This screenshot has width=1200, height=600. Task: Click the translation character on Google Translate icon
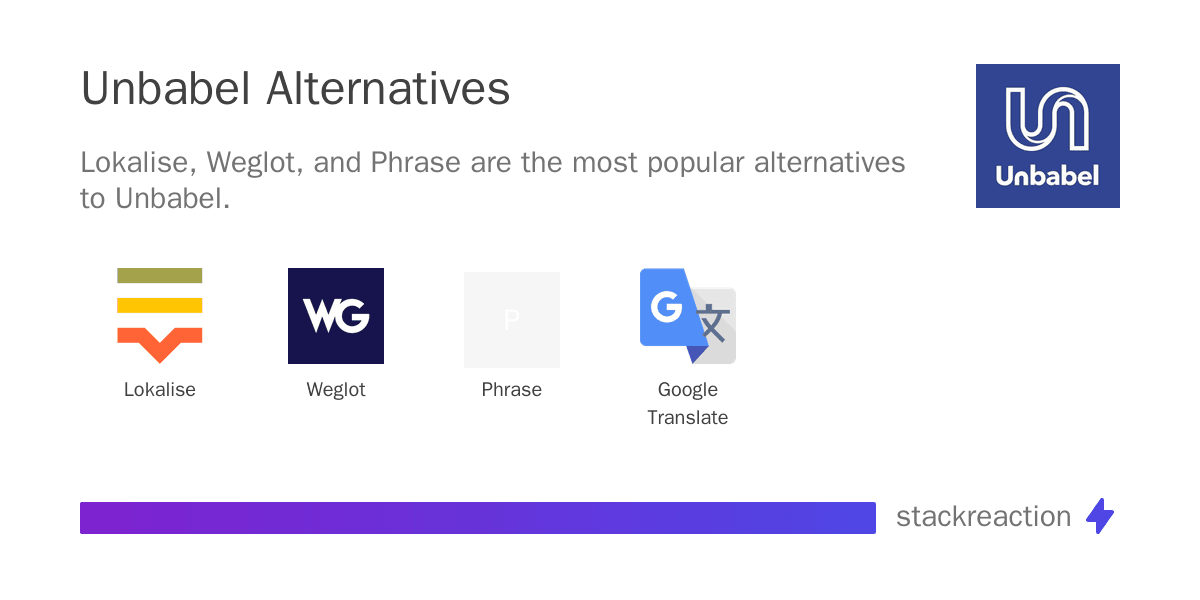pyautogui.click(x=713, y=324)
